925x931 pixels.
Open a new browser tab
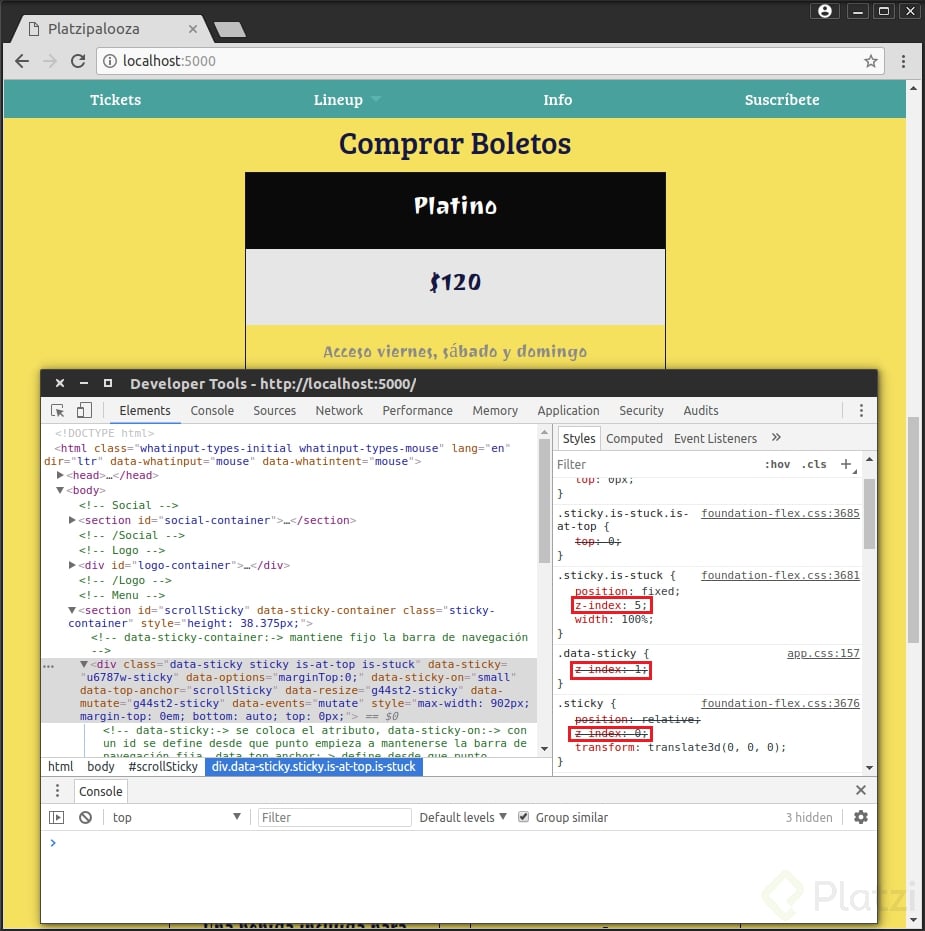click(x=229, y=29)
